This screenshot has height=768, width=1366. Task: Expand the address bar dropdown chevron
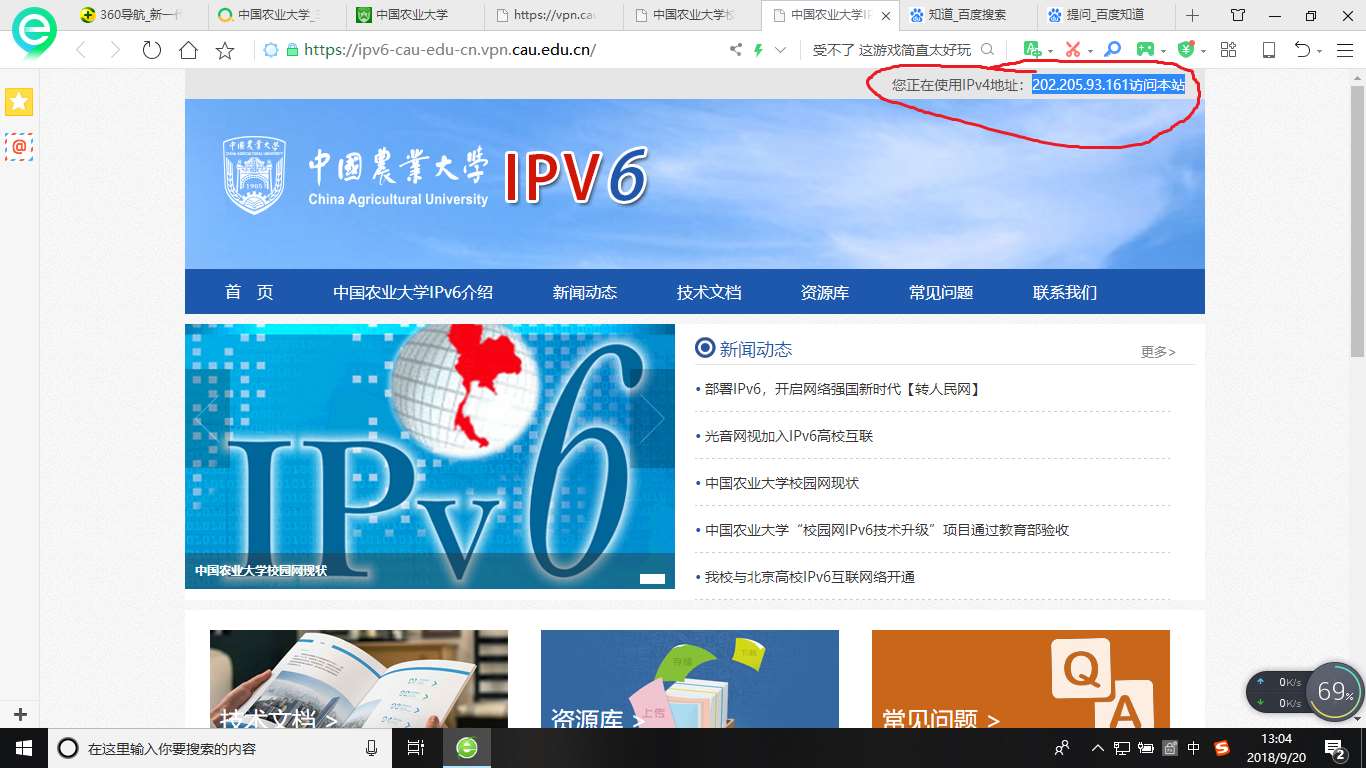[780, 50]
